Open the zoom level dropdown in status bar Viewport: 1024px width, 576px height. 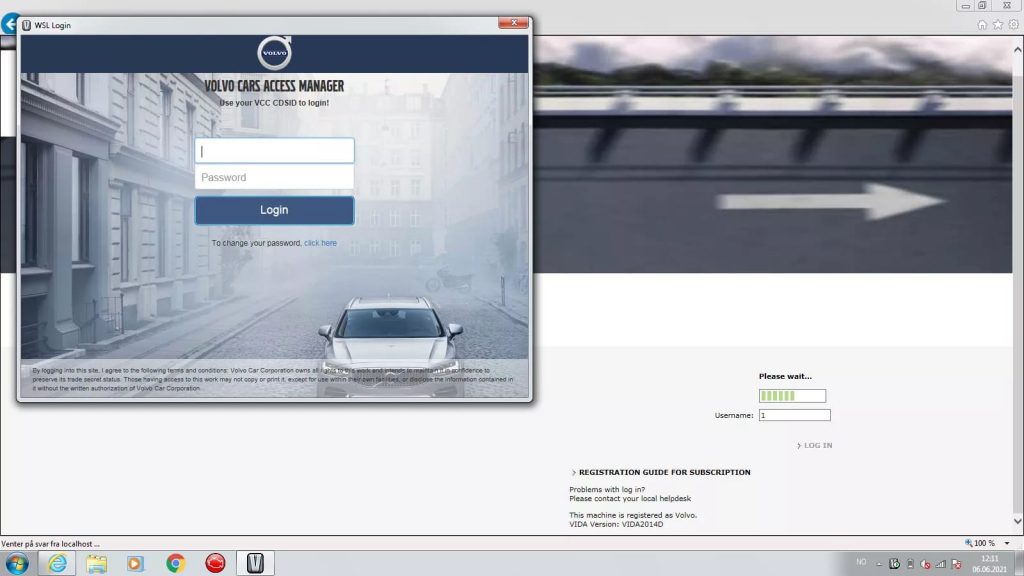1007,542
